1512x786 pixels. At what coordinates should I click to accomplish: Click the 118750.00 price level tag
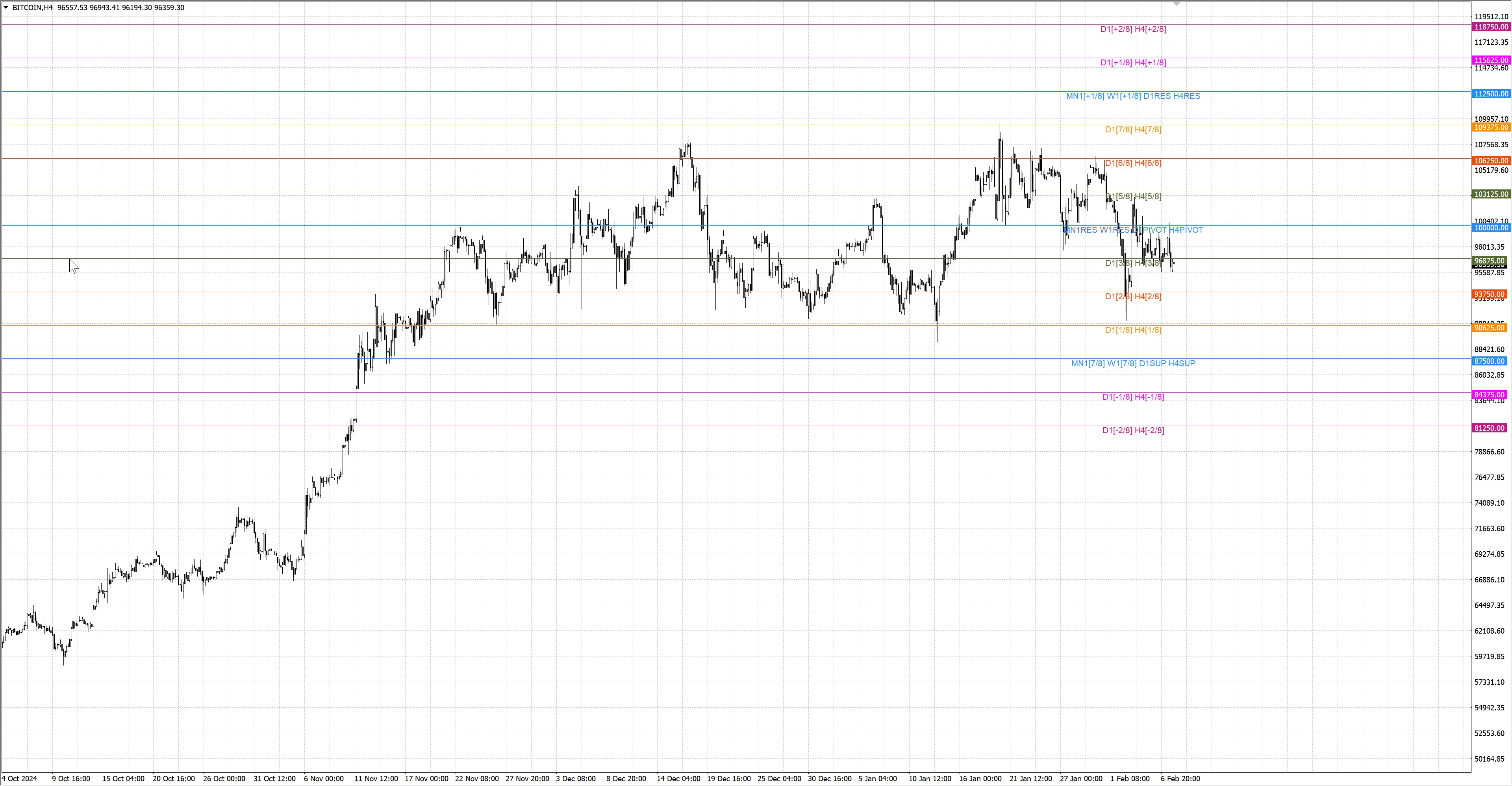1491,27
